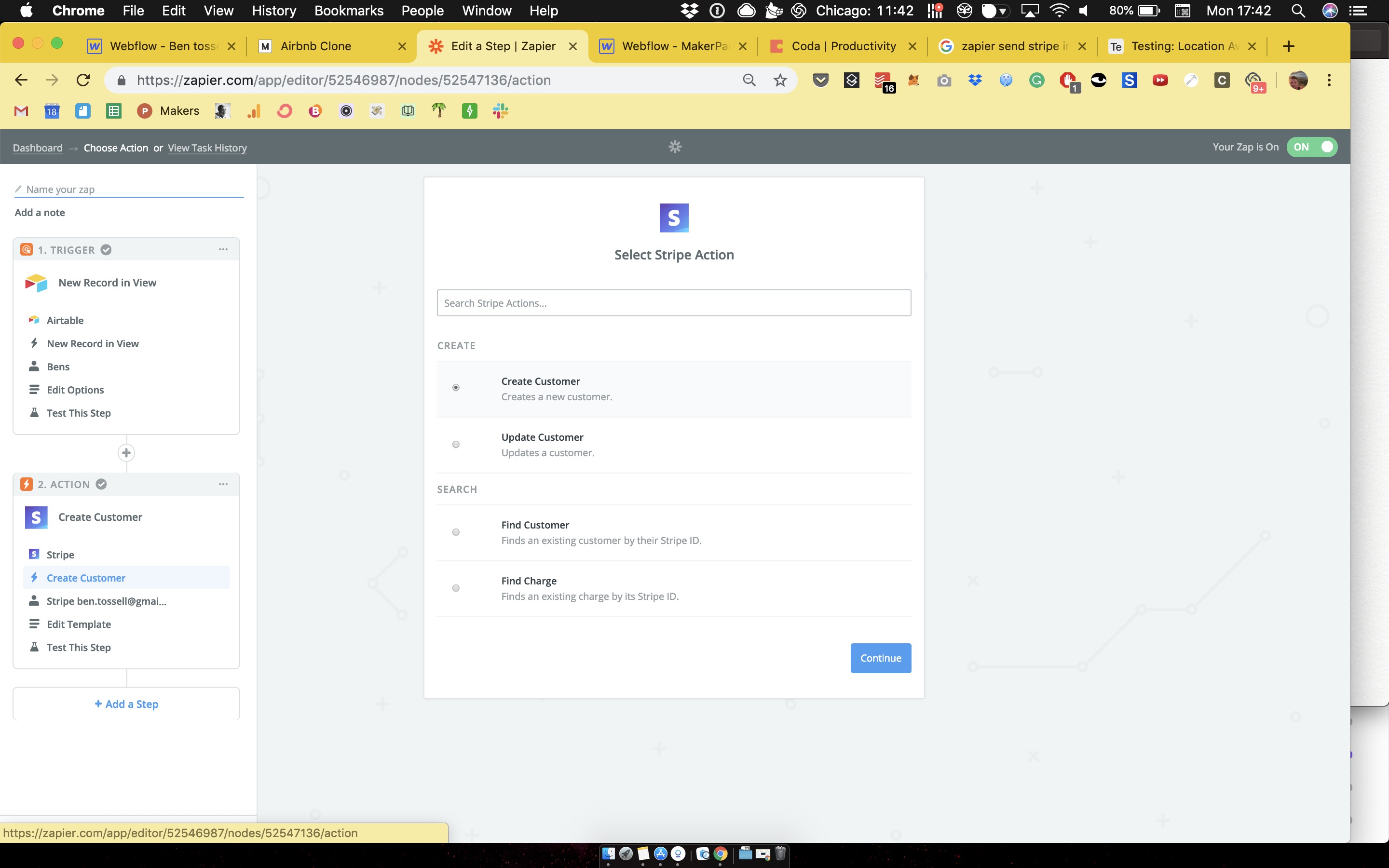Click the Pocket extension icon

821,81
